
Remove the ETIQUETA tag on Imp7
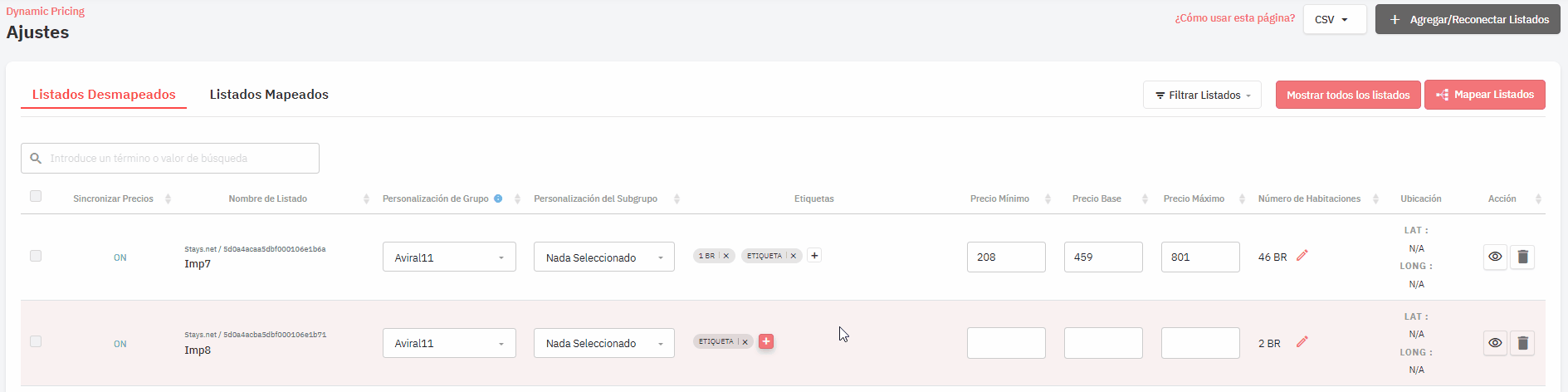coord(794,256)
